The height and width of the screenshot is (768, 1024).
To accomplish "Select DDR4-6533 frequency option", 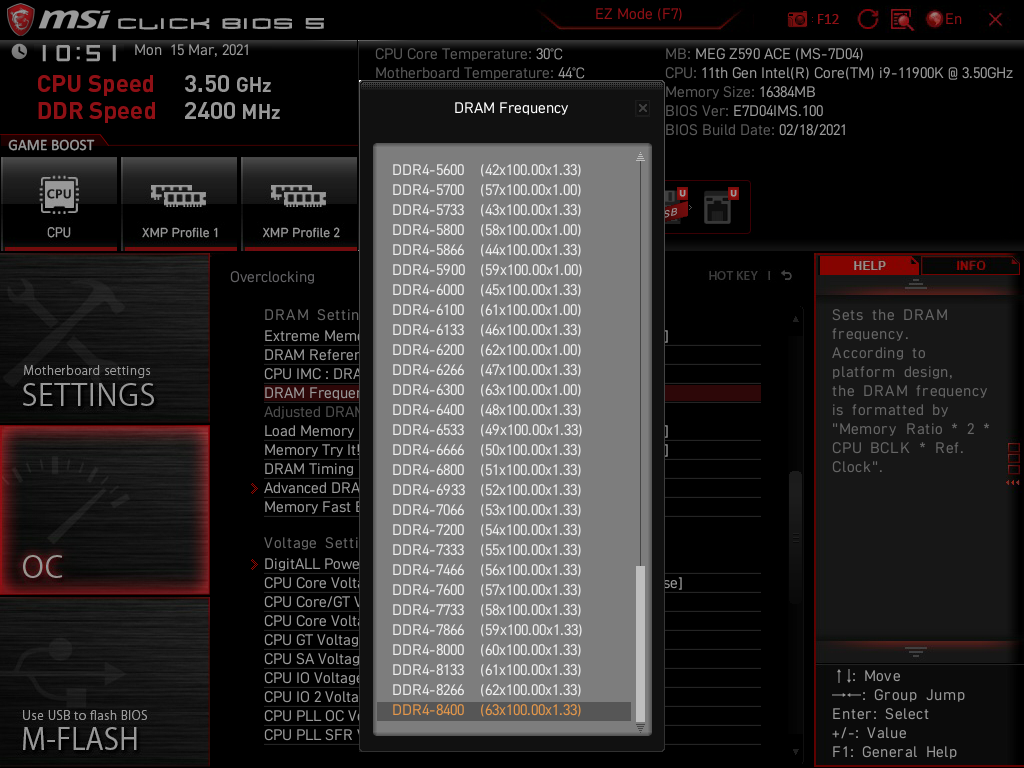I will 504,430.
